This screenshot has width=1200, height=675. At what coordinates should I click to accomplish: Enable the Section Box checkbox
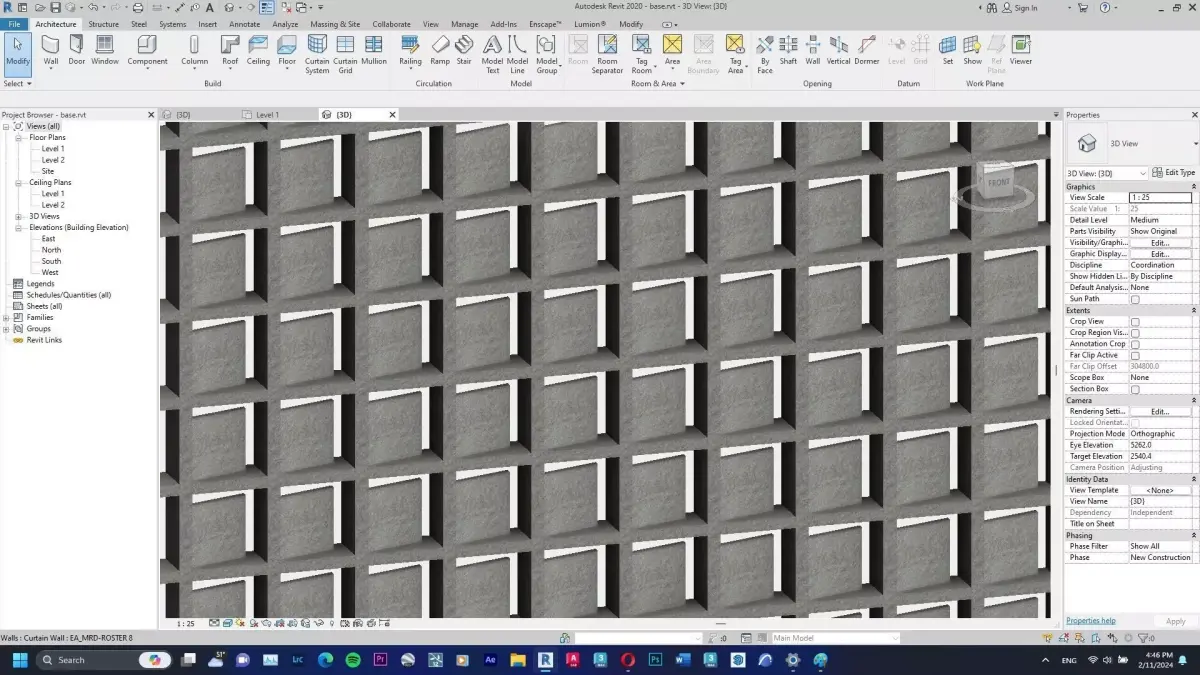(x=1135, y=389)
